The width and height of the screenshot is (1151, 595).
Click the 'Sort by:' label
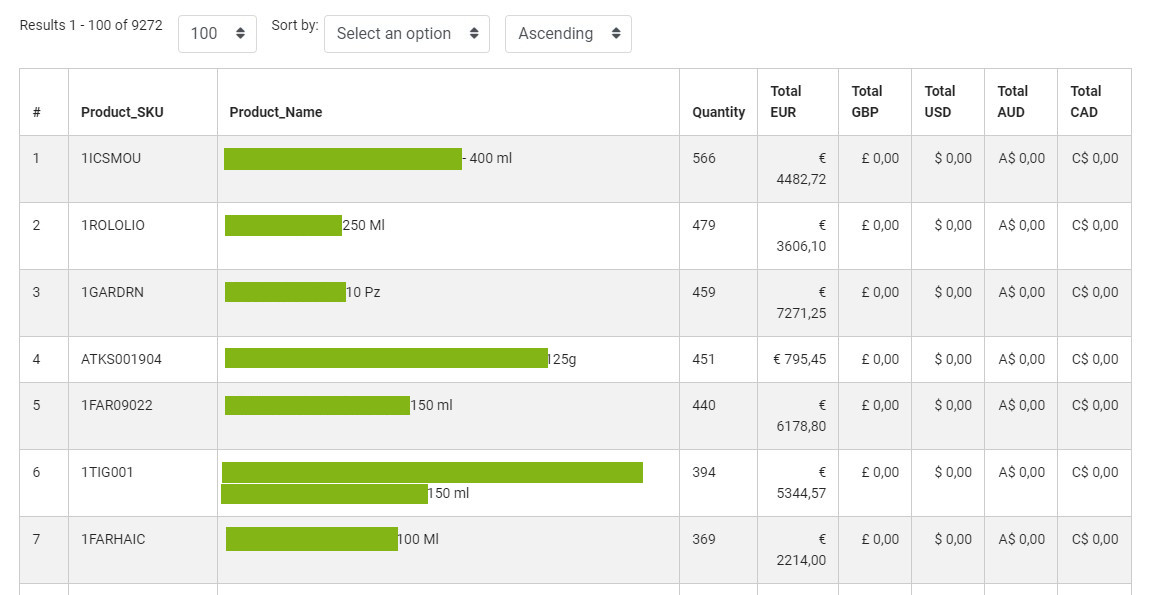click(x=295, y=25)
